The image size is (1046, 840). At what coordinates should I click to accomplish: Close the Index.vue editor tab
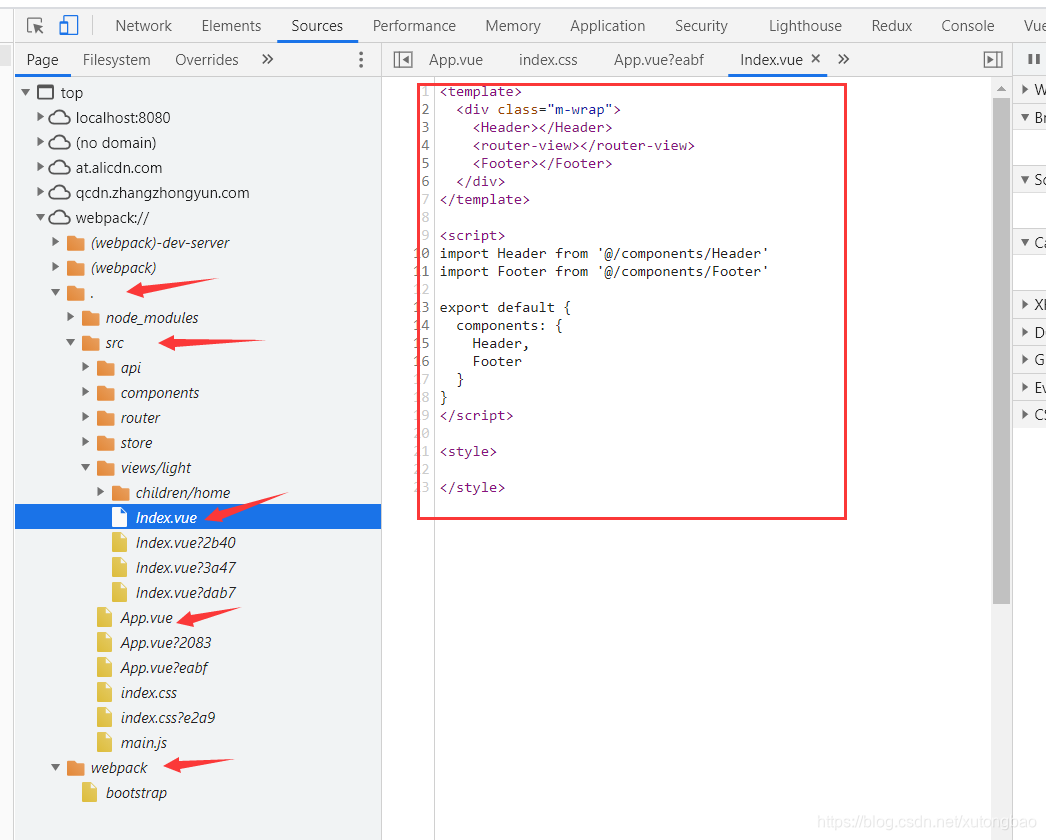(x=815, y=59)
